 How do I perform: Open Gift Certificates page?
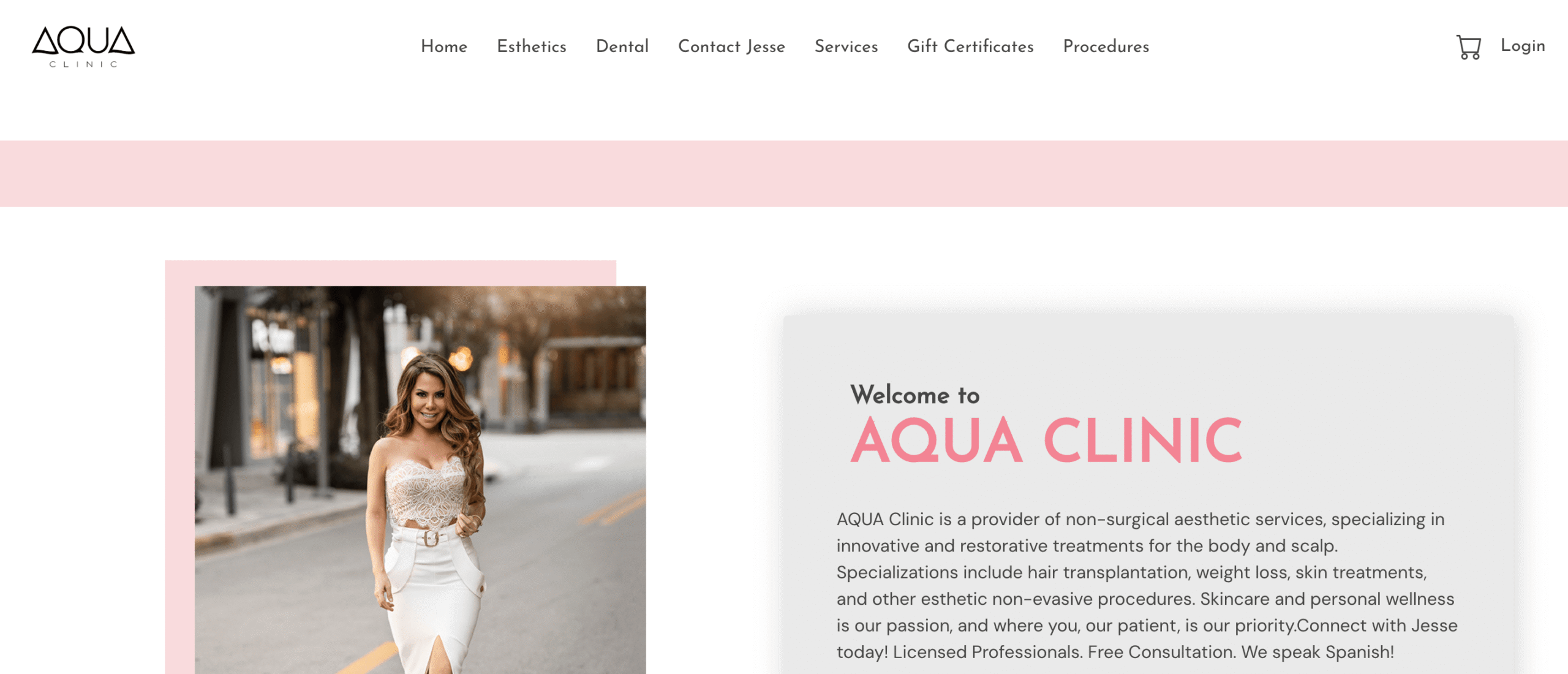970,47
